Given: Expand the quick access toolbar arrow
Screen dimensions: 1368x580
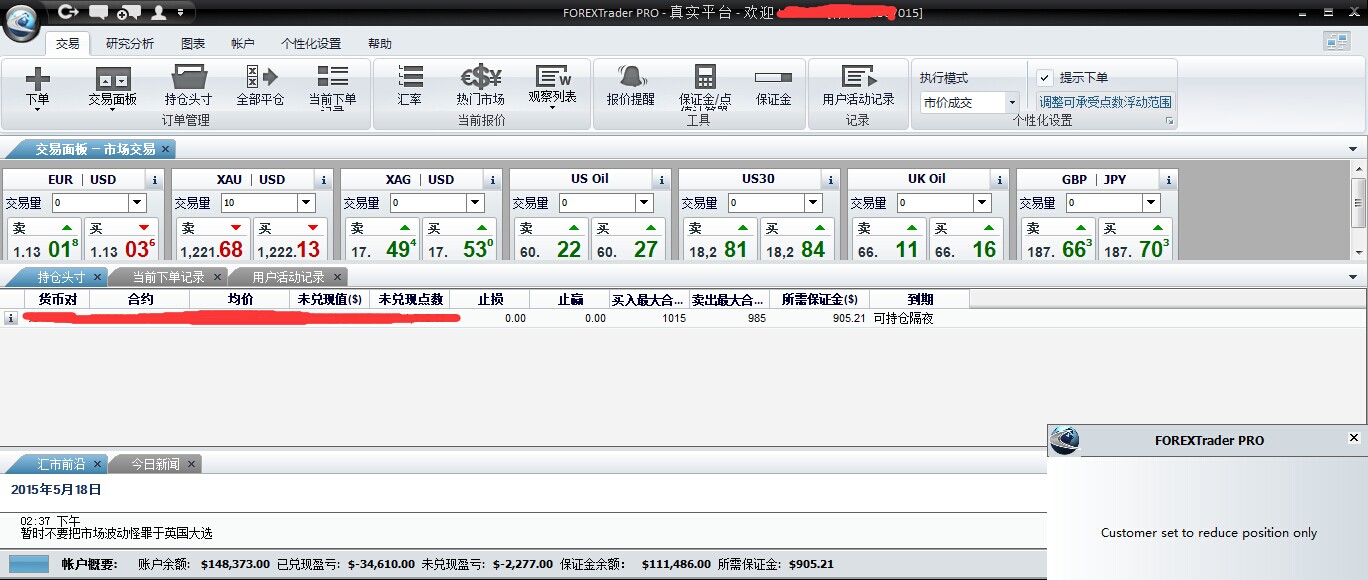Looking at the screenshot, I should [x=180, y=13].
